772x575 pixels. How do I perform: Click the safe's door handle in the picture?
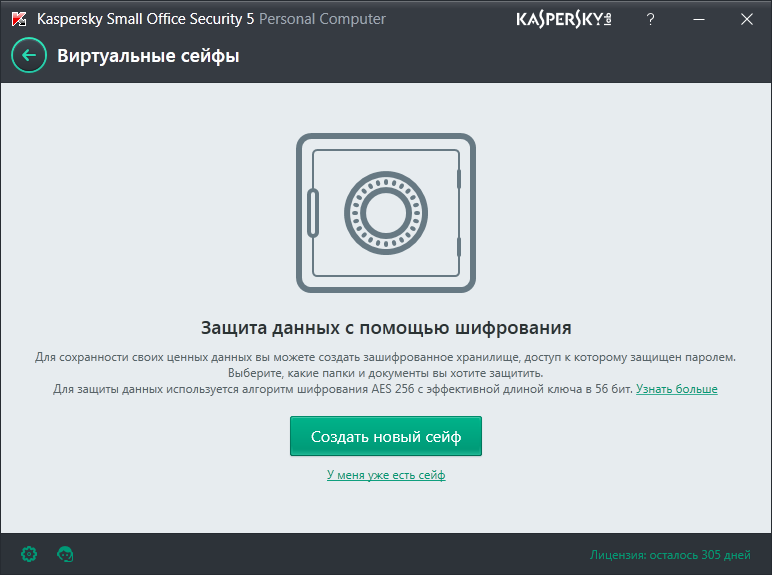(313, 212)
